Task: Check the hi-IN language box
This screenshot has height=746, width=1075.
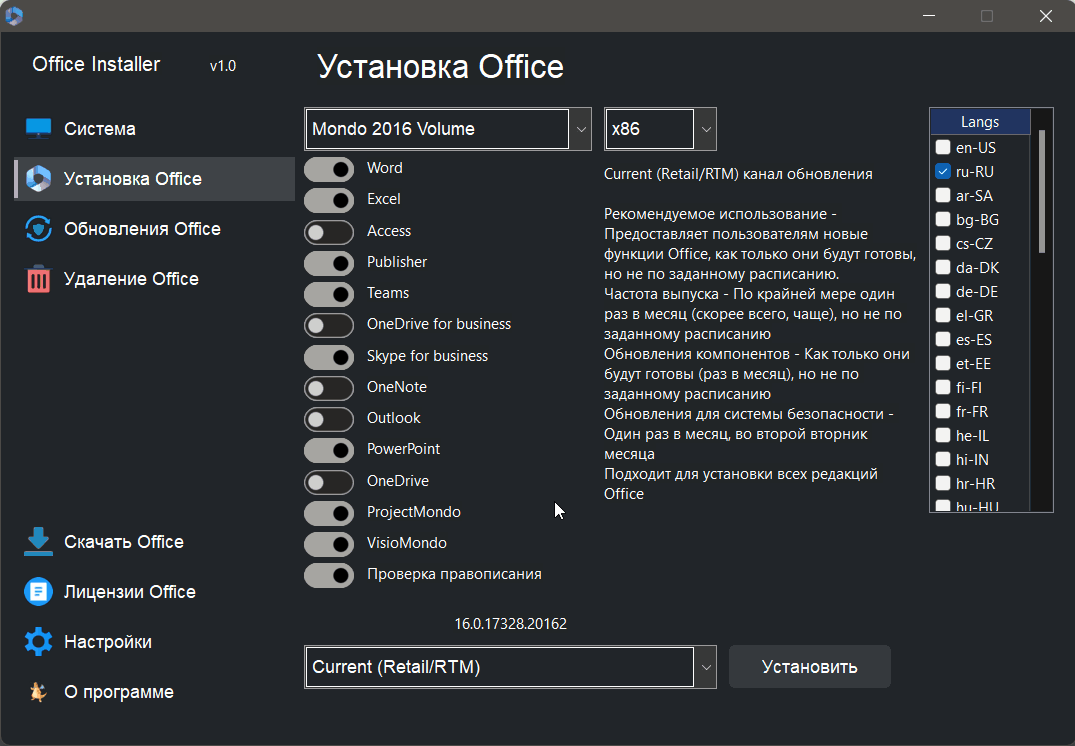Action: [x=943, y=459]
